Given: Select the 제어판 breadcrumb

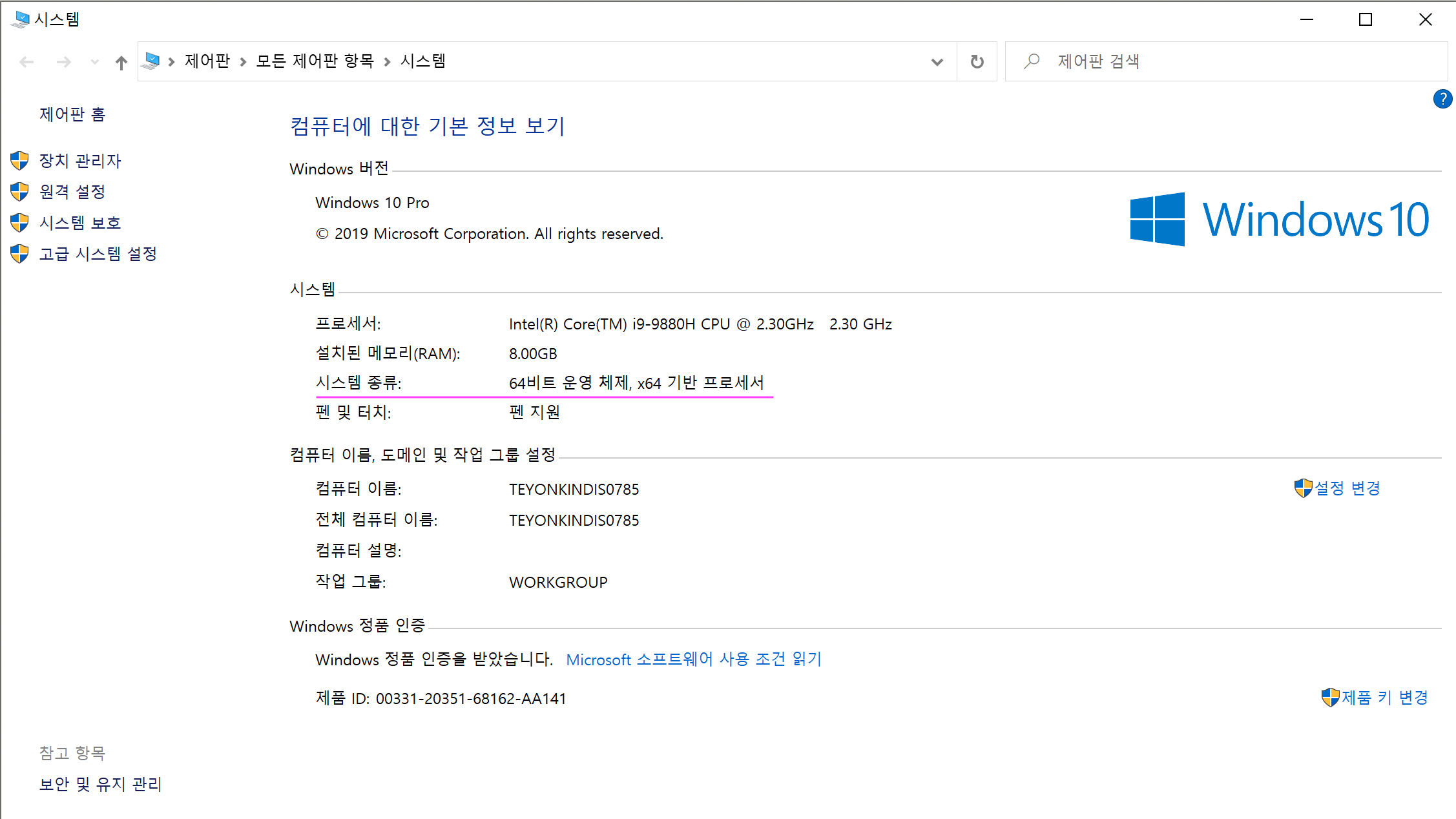Looking at the screenshot, I should (207, 61).
